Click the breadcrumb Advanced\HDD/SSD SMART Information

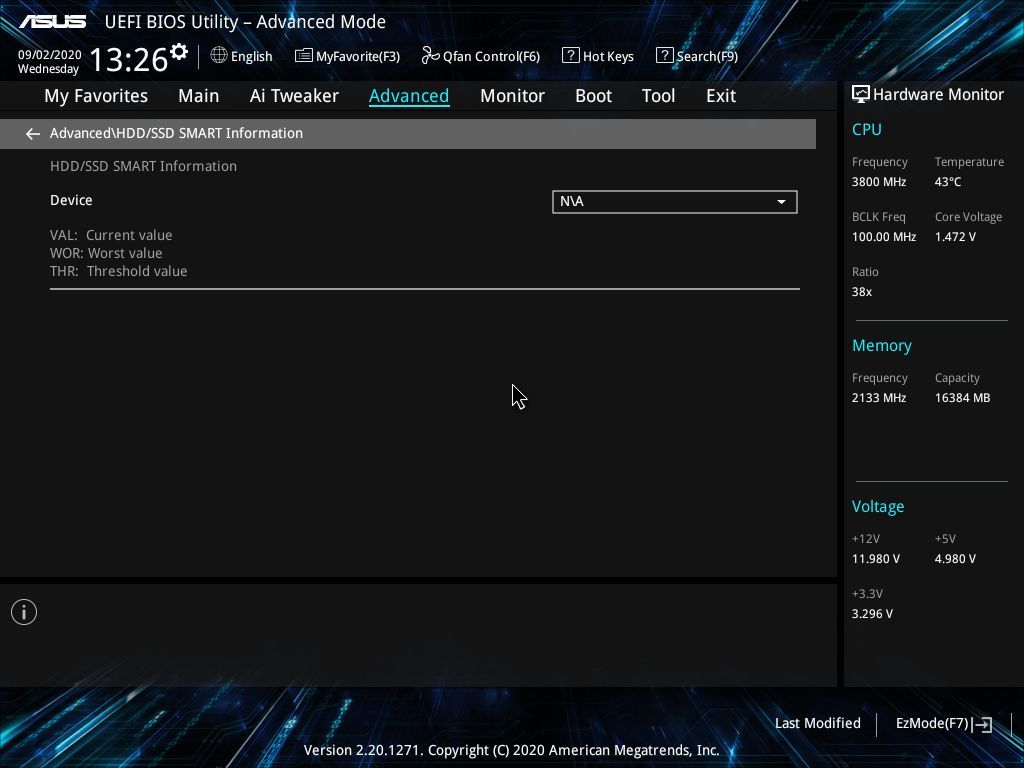click(x=176, y=133)
